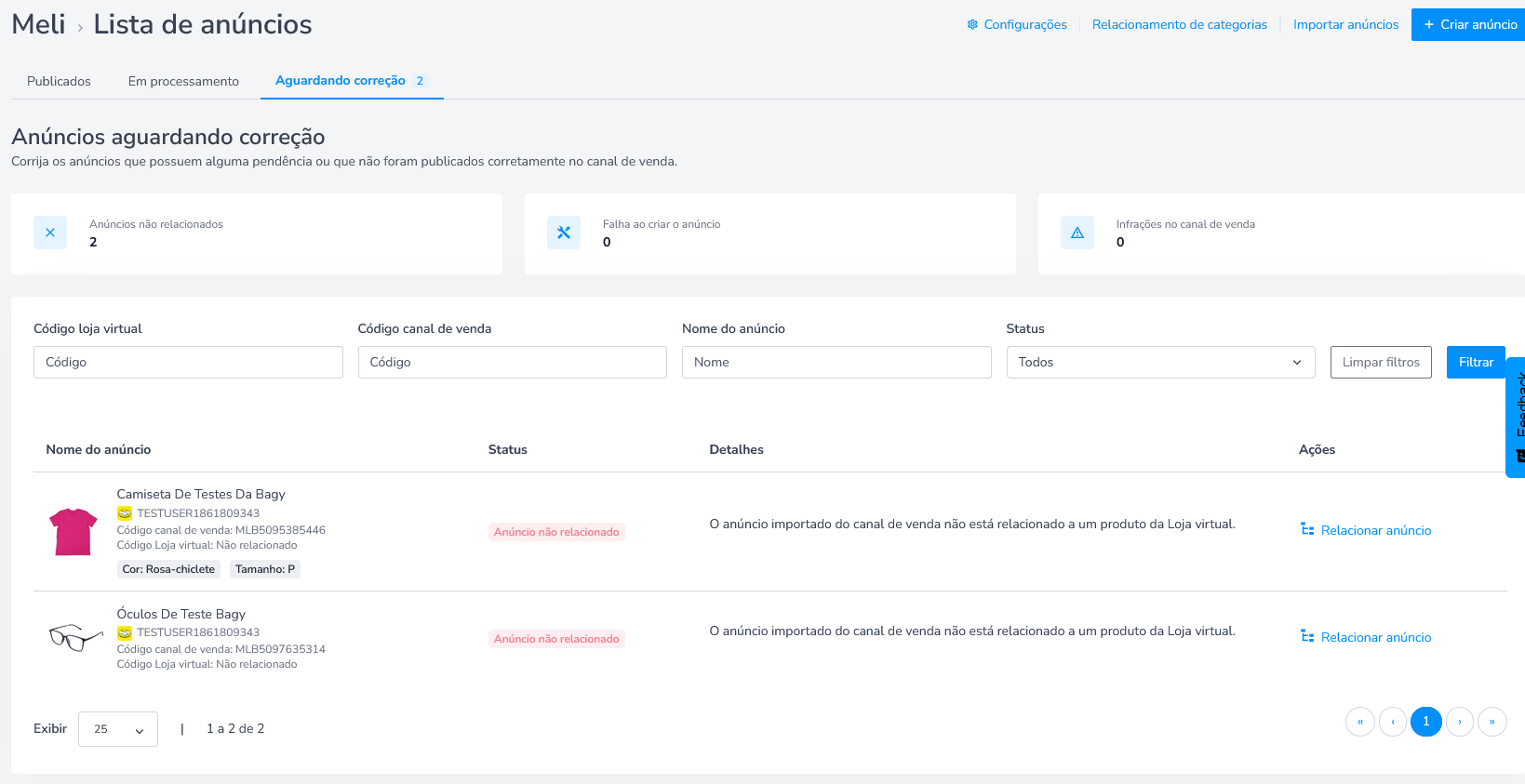Click the warning icon on Infrações card

pyautogui.click(x=1077, y=233)
